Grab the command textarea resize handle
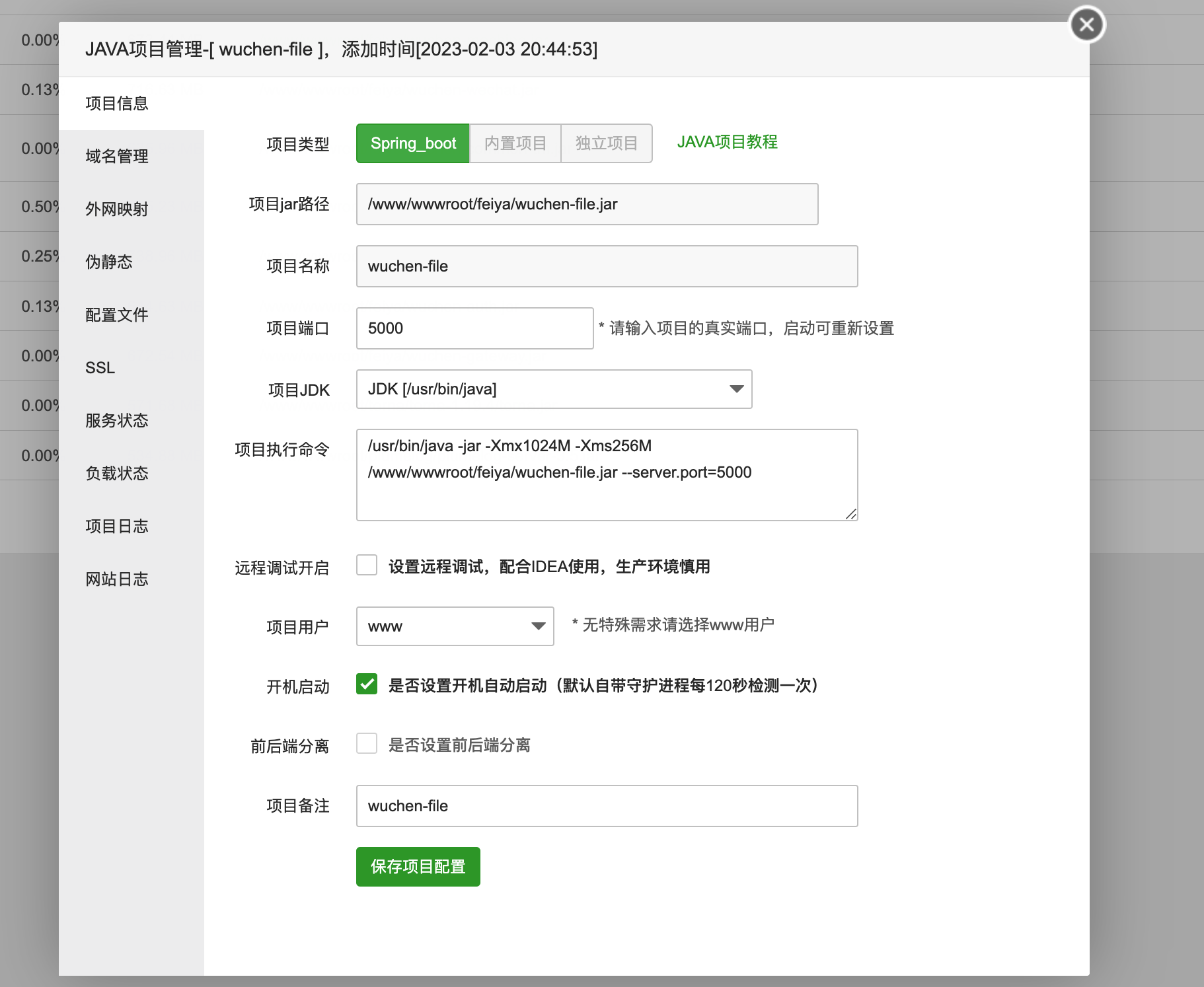Image resolution: width=1204 pixels, height=987 pixels. coord(851,514)
